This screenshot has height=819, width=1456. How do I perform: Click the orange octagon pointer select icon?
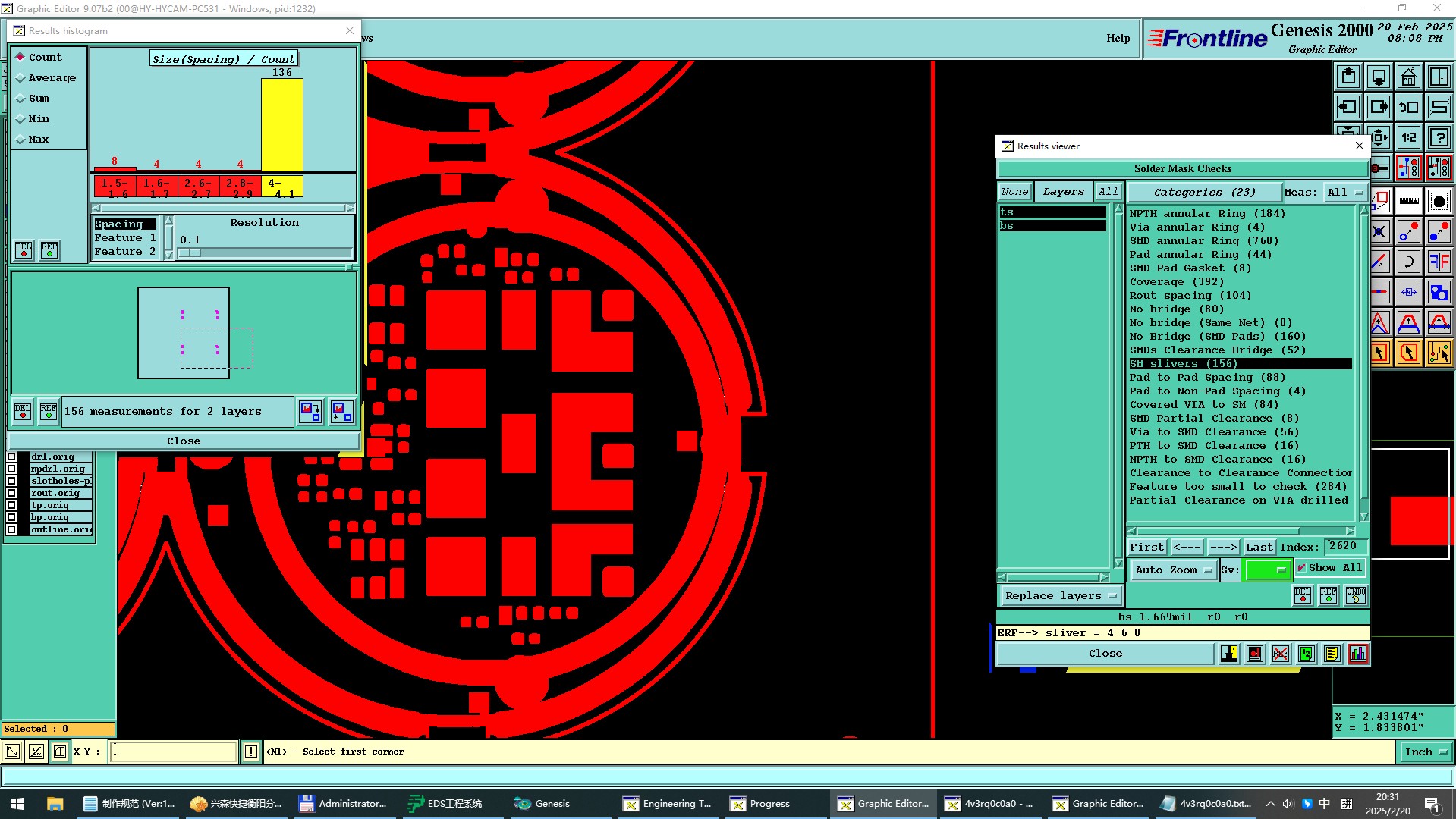pos(1409,353)
